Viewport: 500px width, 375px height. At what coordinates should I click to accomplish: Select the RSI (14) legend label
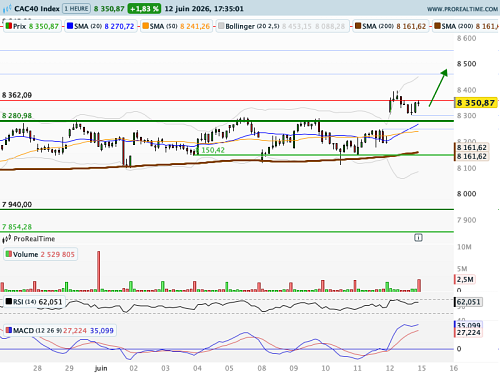pos(25,302)
